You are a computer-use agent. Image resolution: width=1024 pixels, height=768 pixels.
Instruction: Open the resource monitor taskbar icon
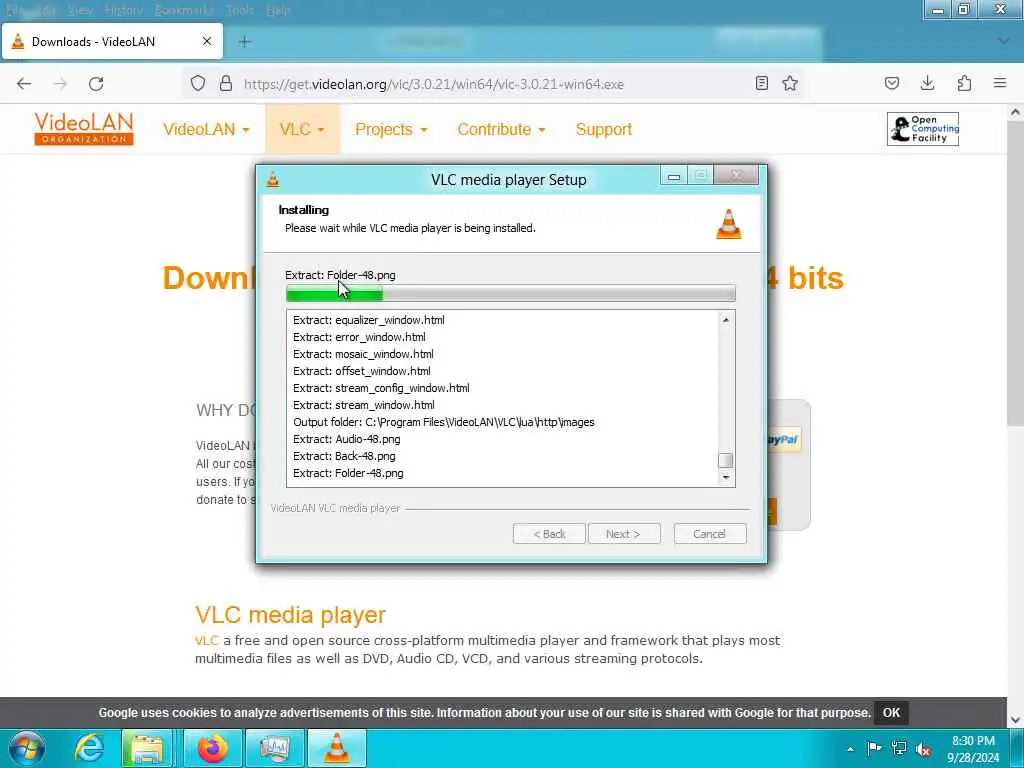pos(275,748)
